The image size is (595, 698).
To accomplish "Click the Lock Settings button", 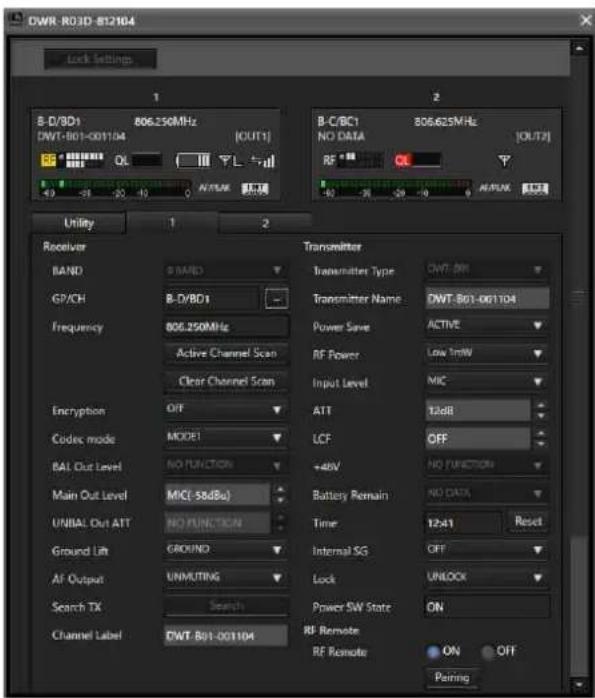I will [100, 59].
